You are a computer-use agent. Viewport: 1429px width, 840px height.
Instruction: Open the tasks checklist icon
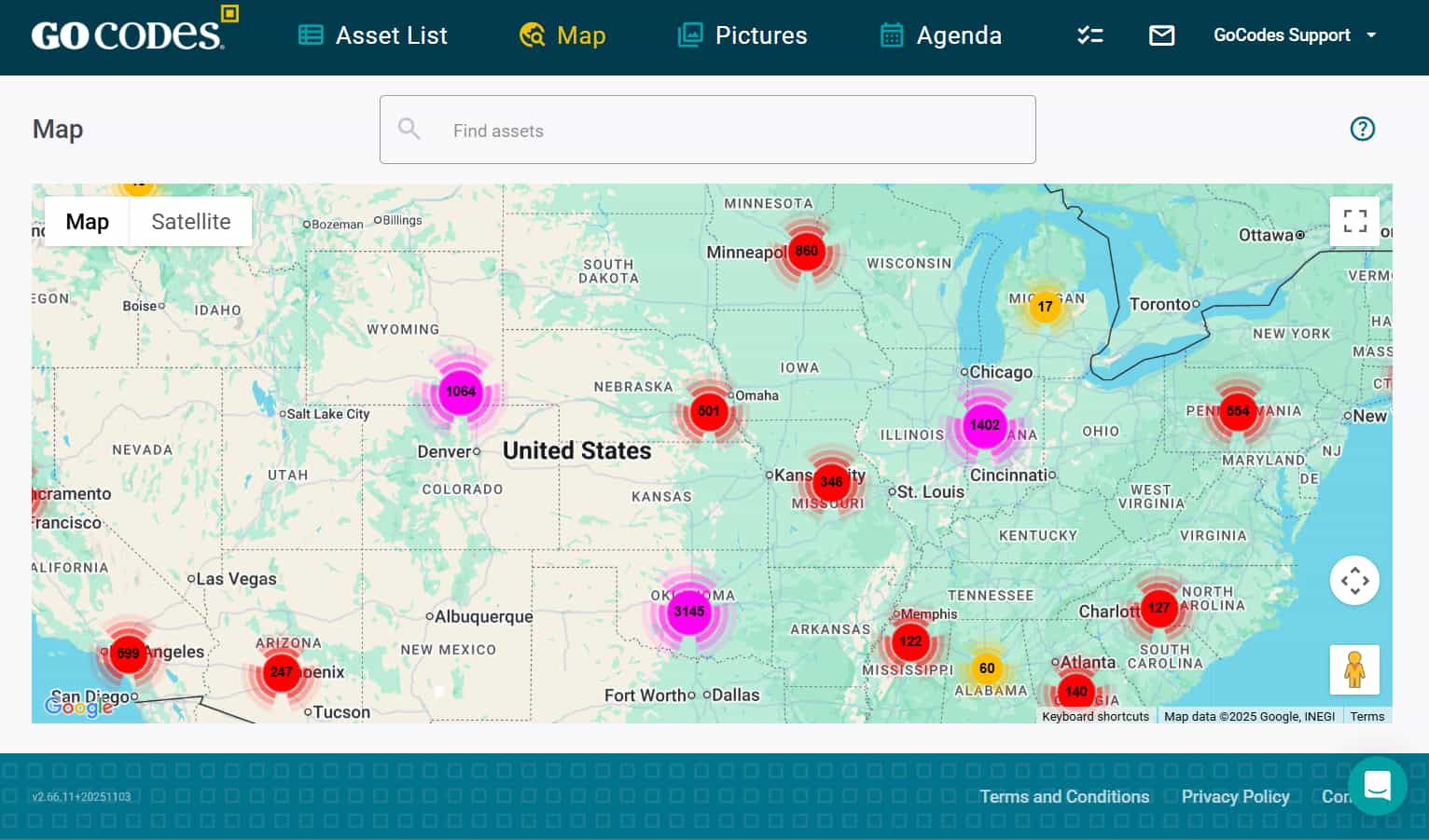coord(1089,34)
